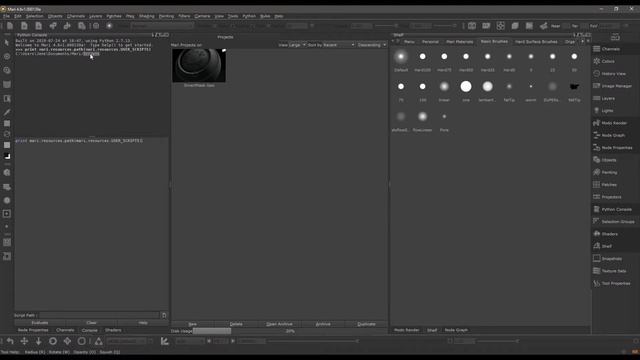
Task: Open the Descending sort order dropdown
Action: (372, 45)
